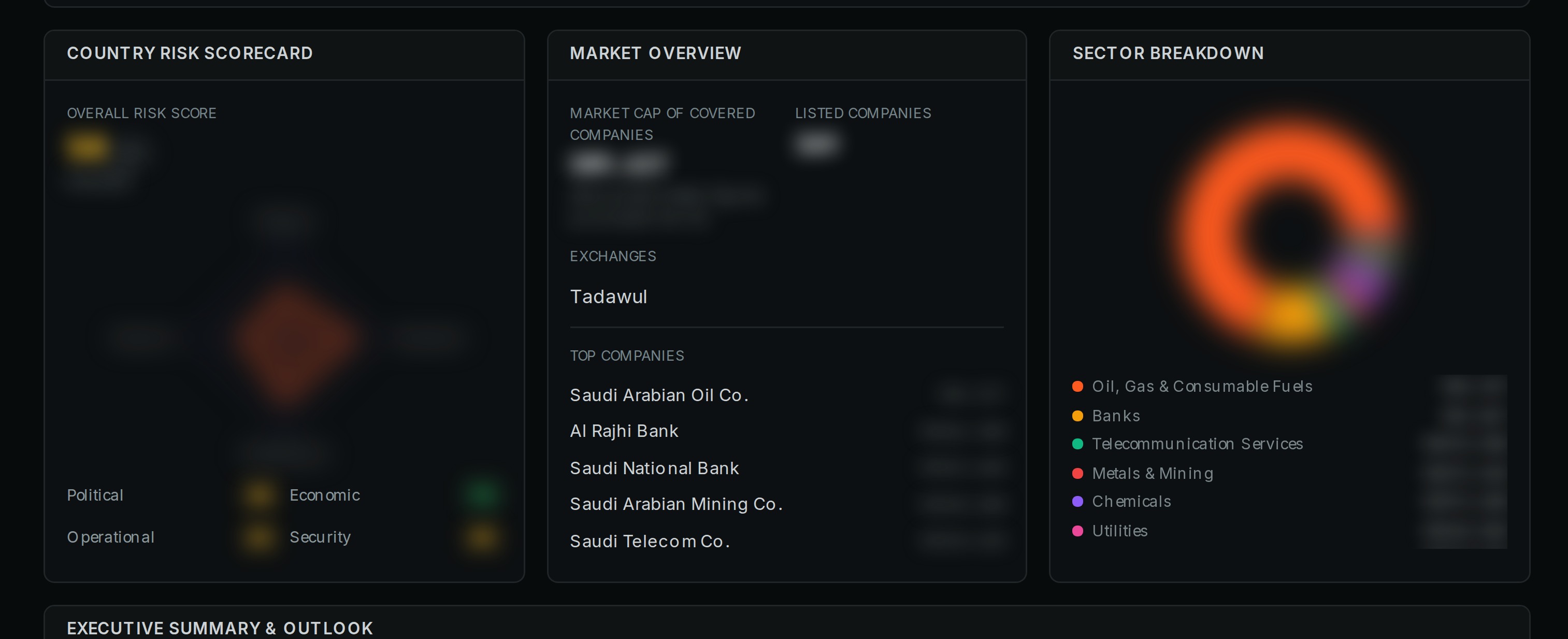Click the Banks legend color dot

point(1077,416)
